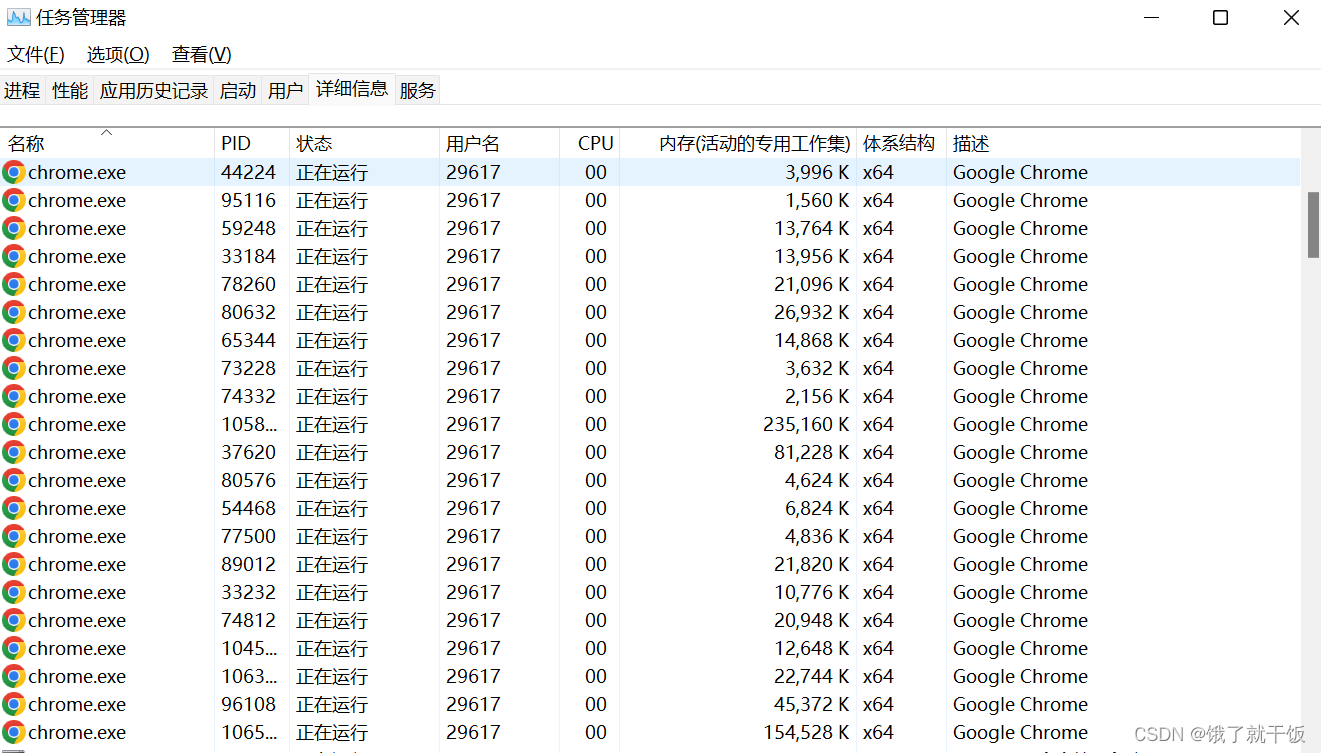Viewport: 1321px width, 753px height.
Task: Click the Chrome icon in the 154,528 K row
Action: point(14,732)
